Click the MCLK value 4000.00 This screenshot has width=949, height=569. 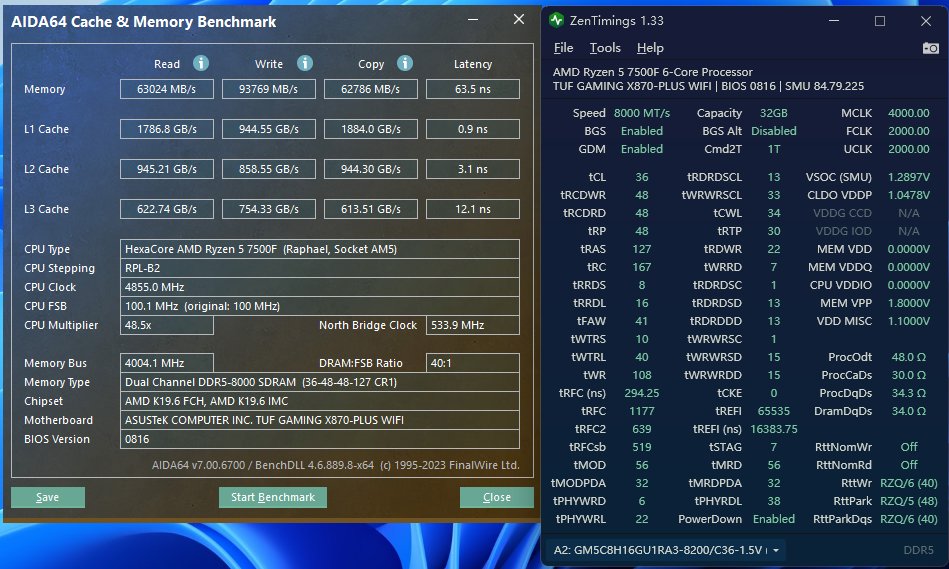click(x=908, y=113)
